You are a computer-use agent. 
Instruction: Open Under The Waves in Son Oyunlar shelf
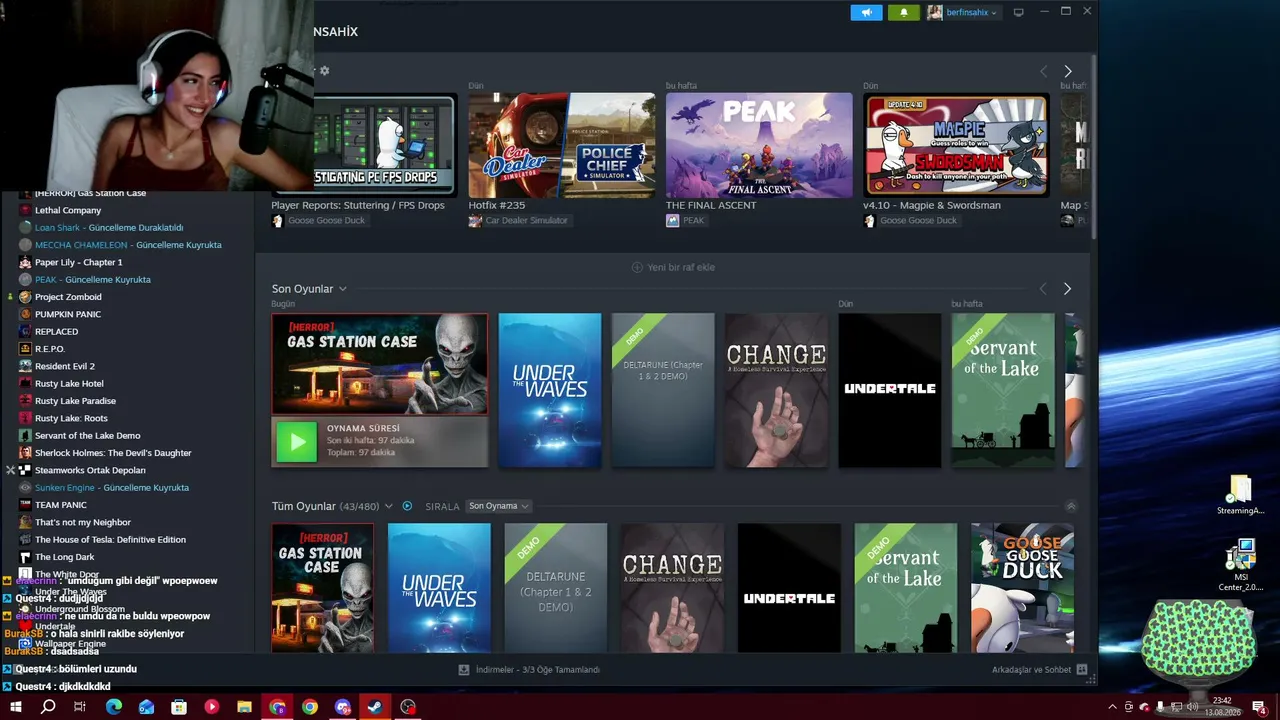coord(550,390)
